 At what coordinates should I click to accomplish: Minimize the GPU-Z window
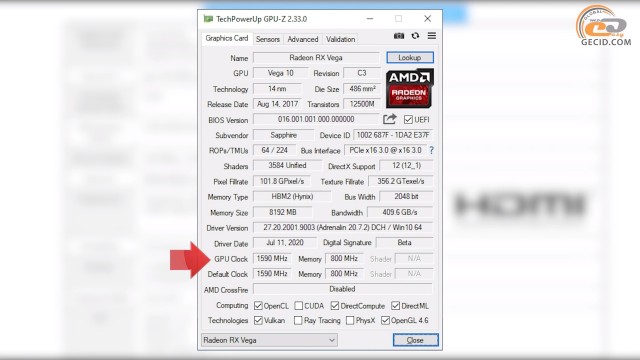pos(370,19)
